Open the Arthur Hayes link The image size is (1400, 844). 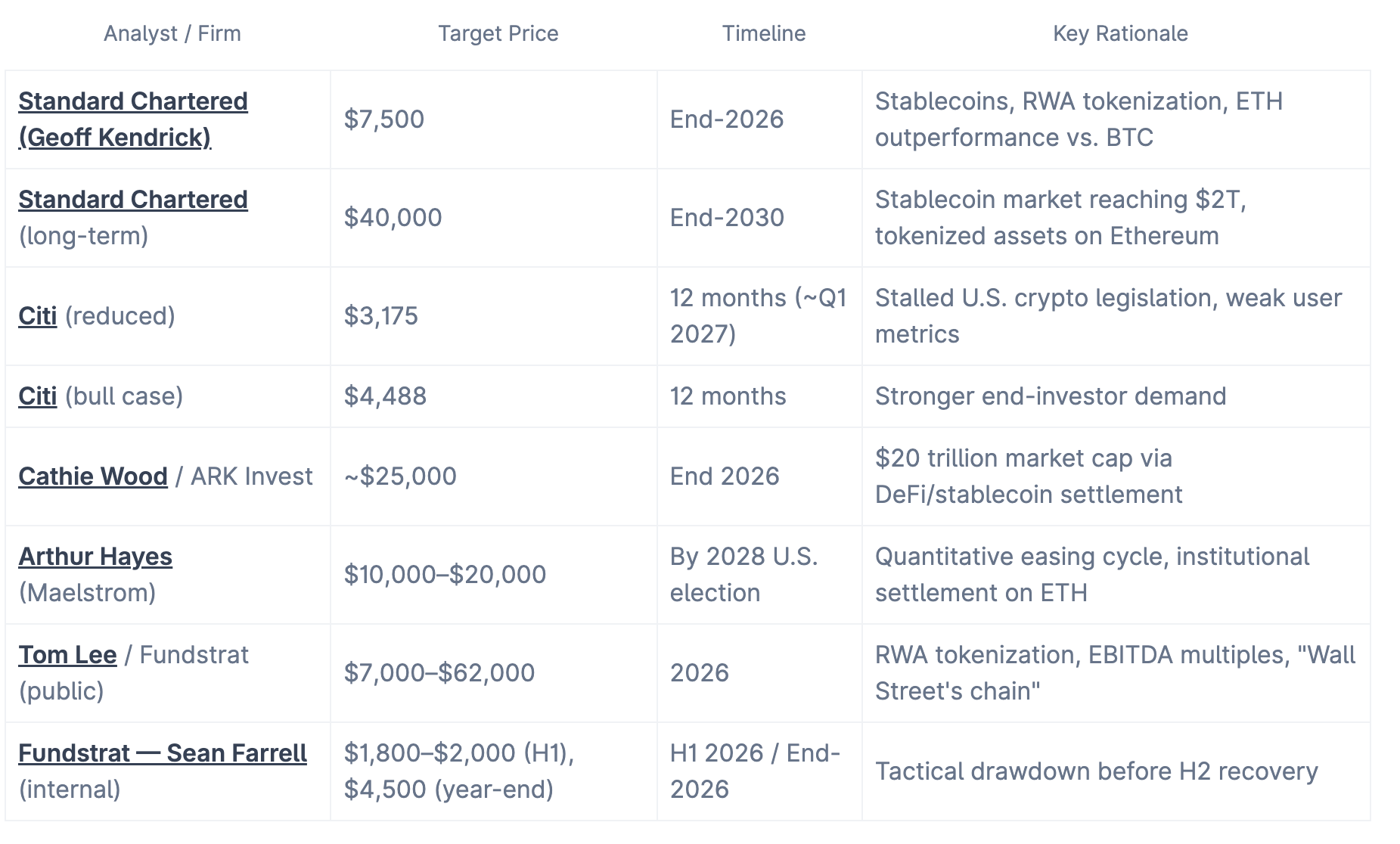tap(95, 556)
